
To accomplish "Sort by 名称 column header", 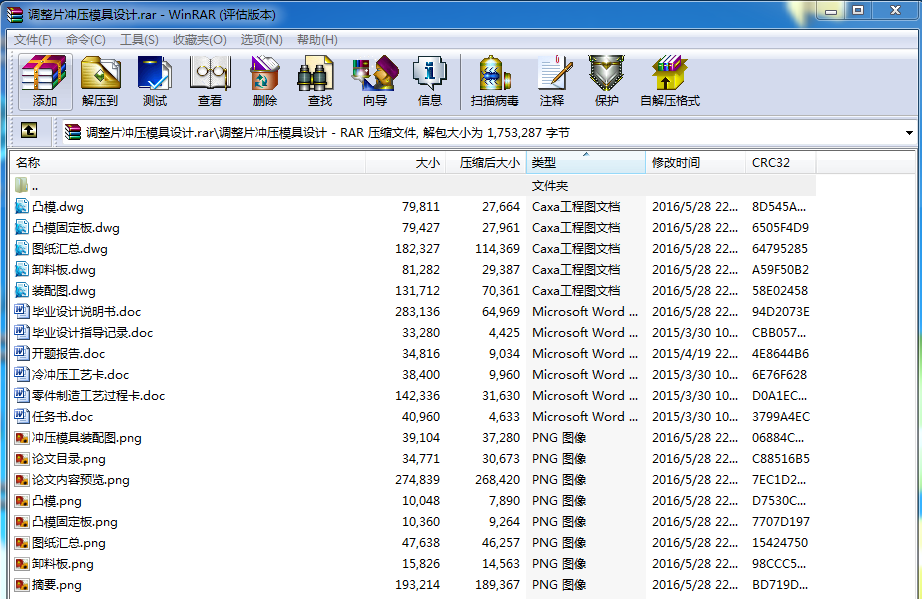I will pyautogui.click(x=188, y=162).
